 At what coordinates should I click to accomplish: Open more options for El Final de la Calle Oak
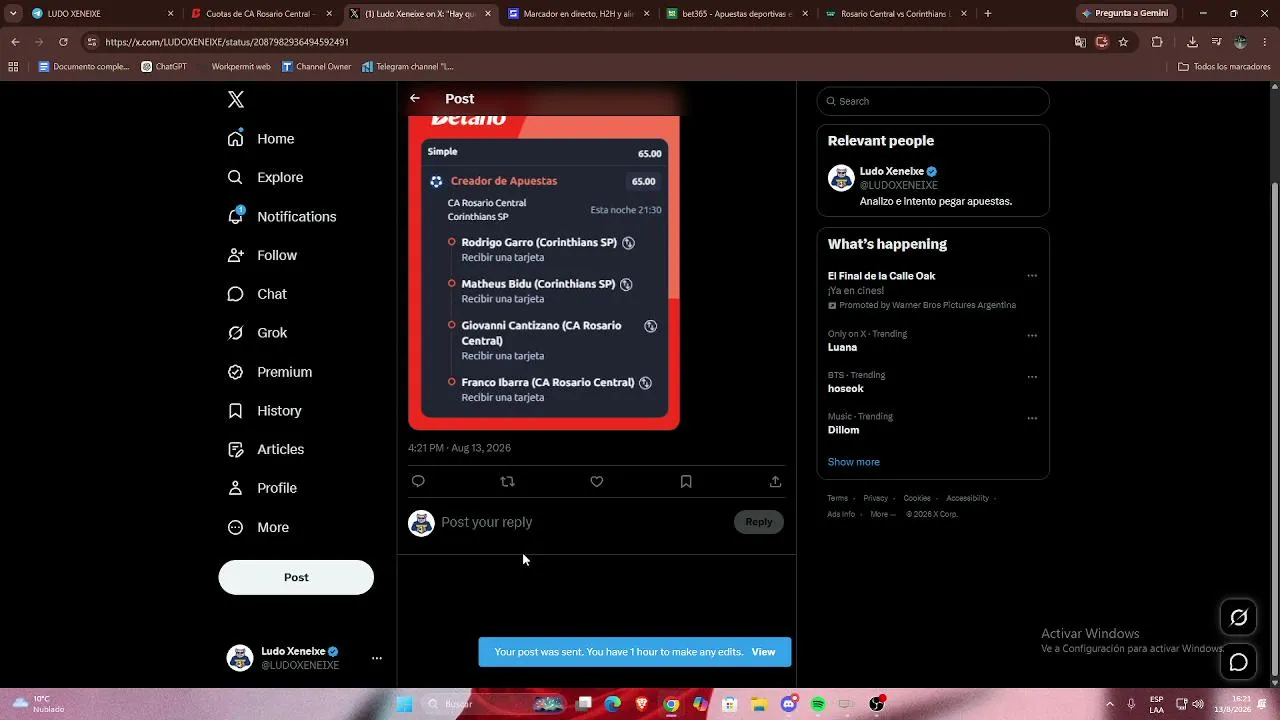[1032, 276]
